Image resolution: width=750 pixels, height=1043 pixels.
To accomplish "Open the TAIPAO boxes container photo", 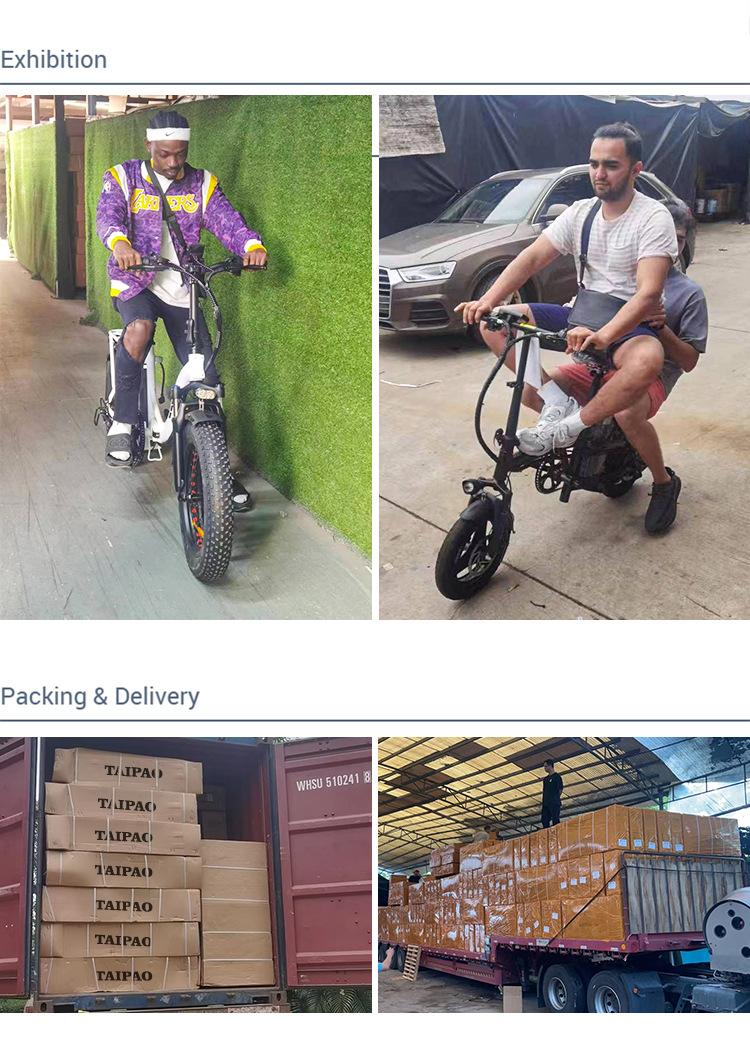I will [186, 875].
